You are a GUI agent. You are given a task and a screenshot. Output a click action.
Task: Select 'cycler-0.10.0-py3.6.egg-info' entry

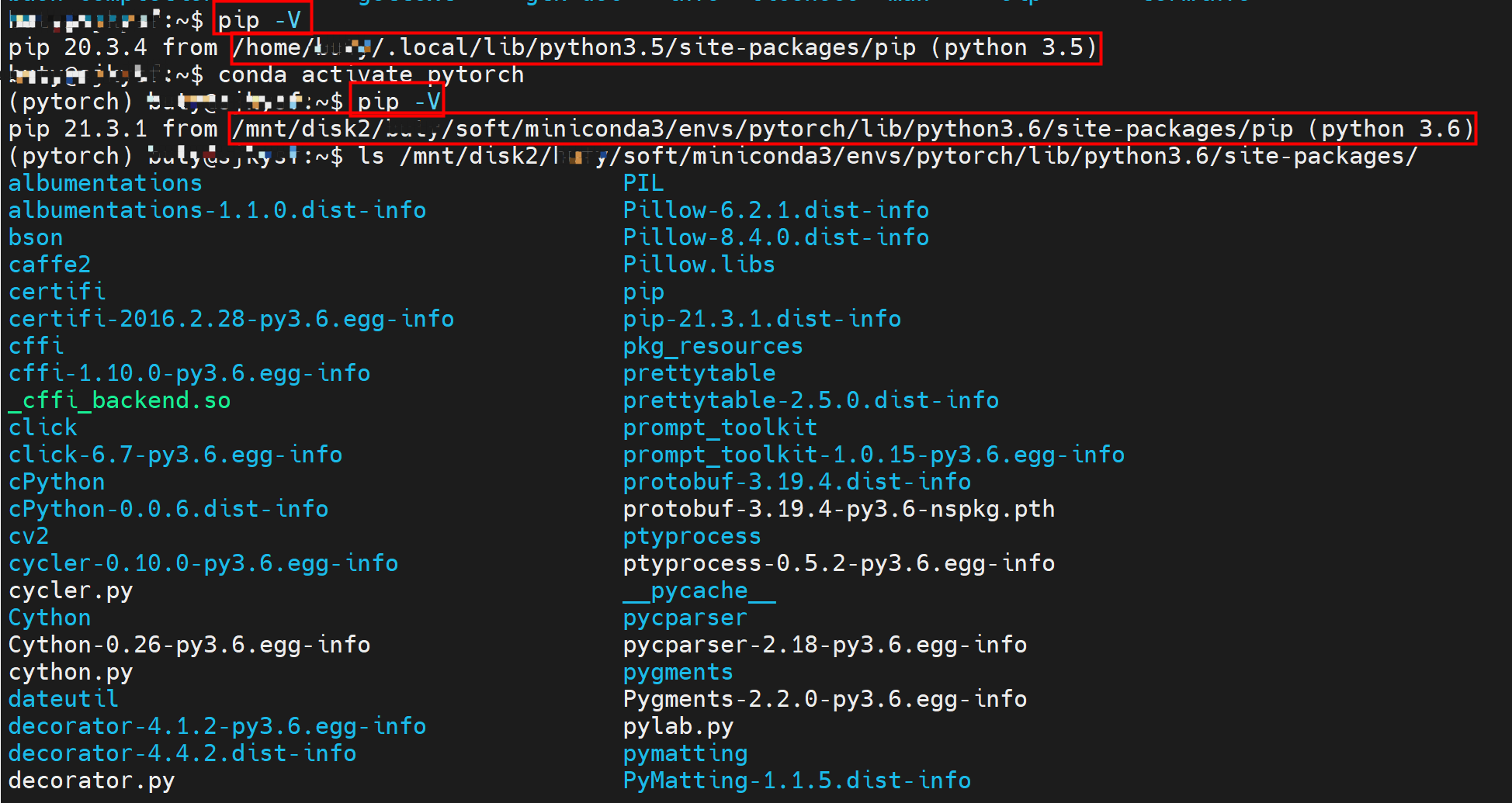click(203, 563)
